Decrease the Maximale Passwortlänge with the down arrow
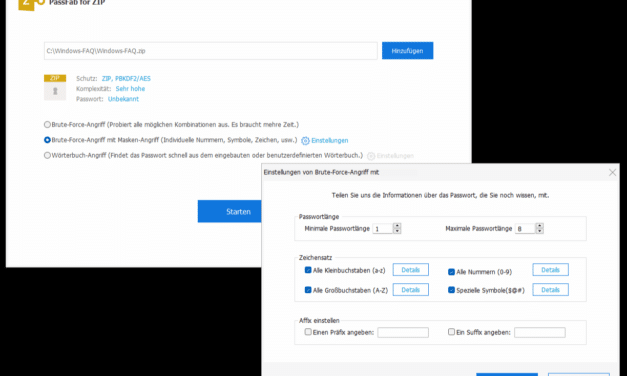627x376 pixels. (540, 231)
